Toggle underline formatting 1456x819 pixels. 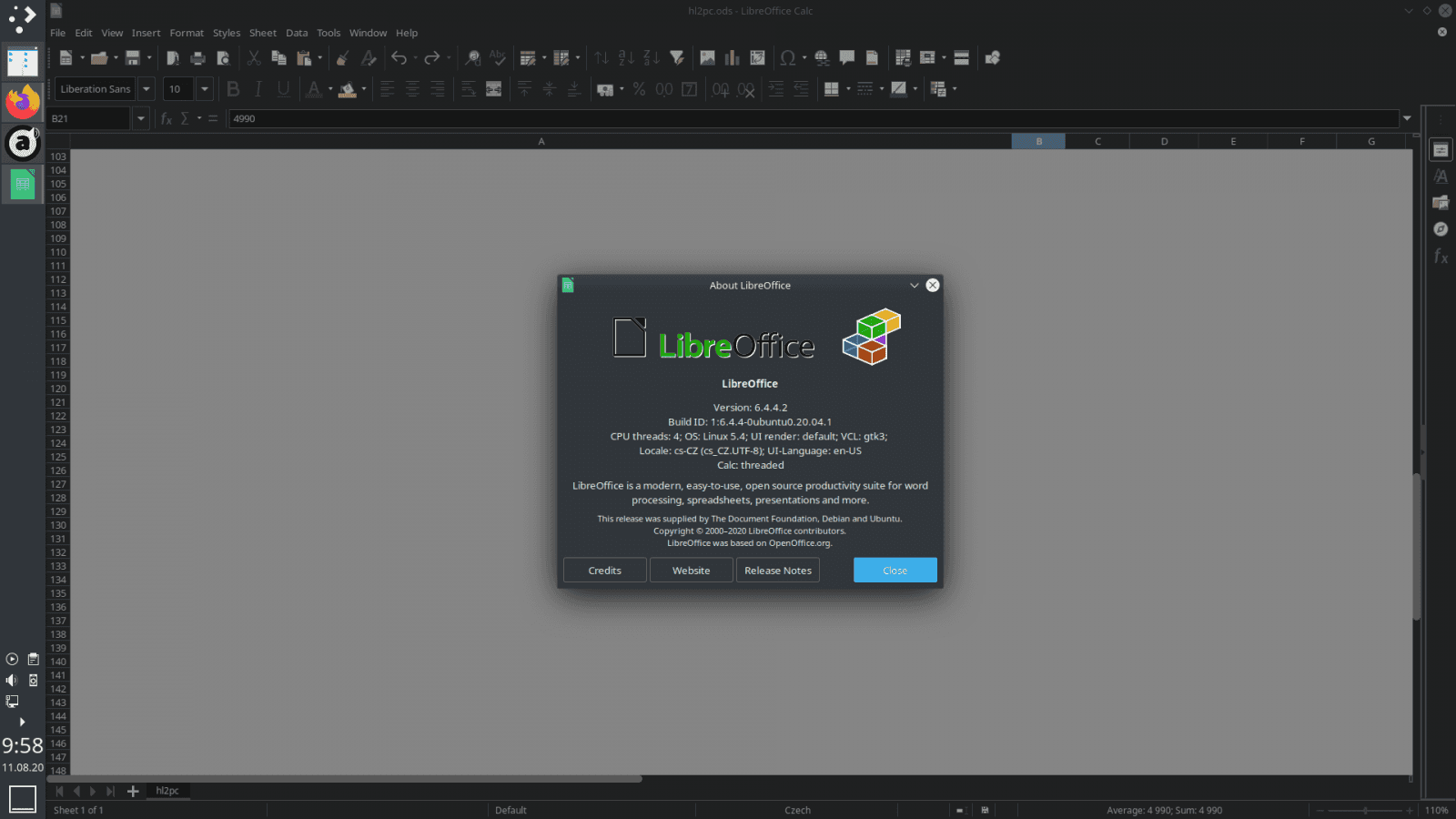(282, 88)
